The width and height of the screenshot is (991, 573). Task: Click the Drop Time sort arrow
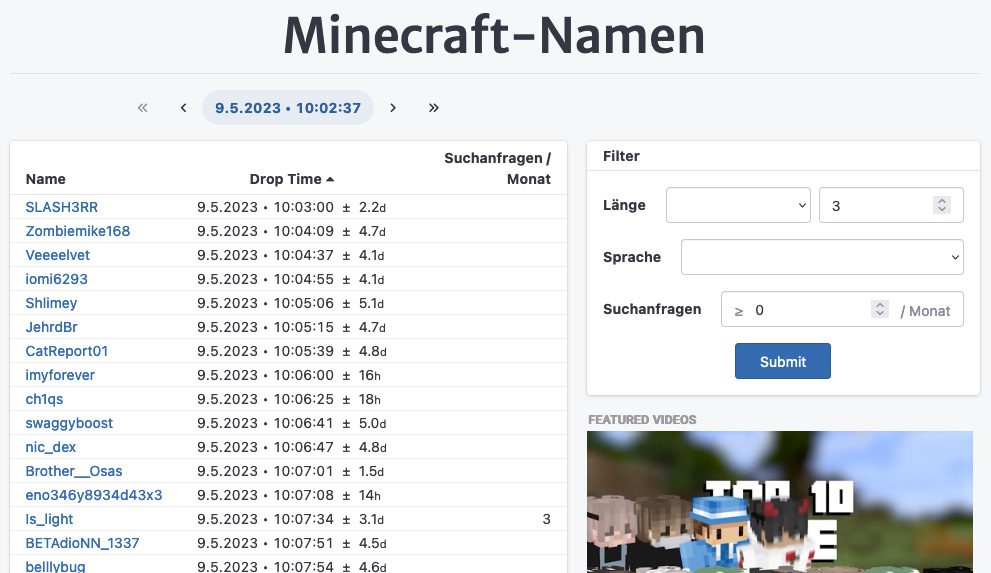pos(330,179)
